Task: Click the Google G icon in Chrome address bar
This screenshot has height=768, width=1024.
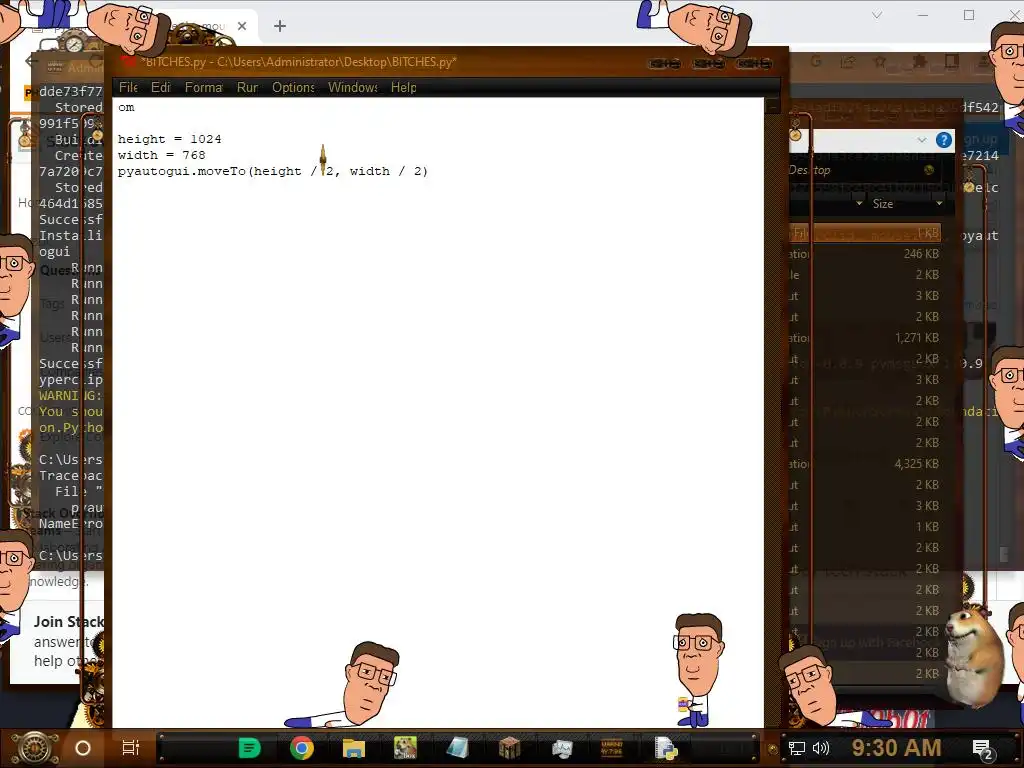Action: point(816,62)
